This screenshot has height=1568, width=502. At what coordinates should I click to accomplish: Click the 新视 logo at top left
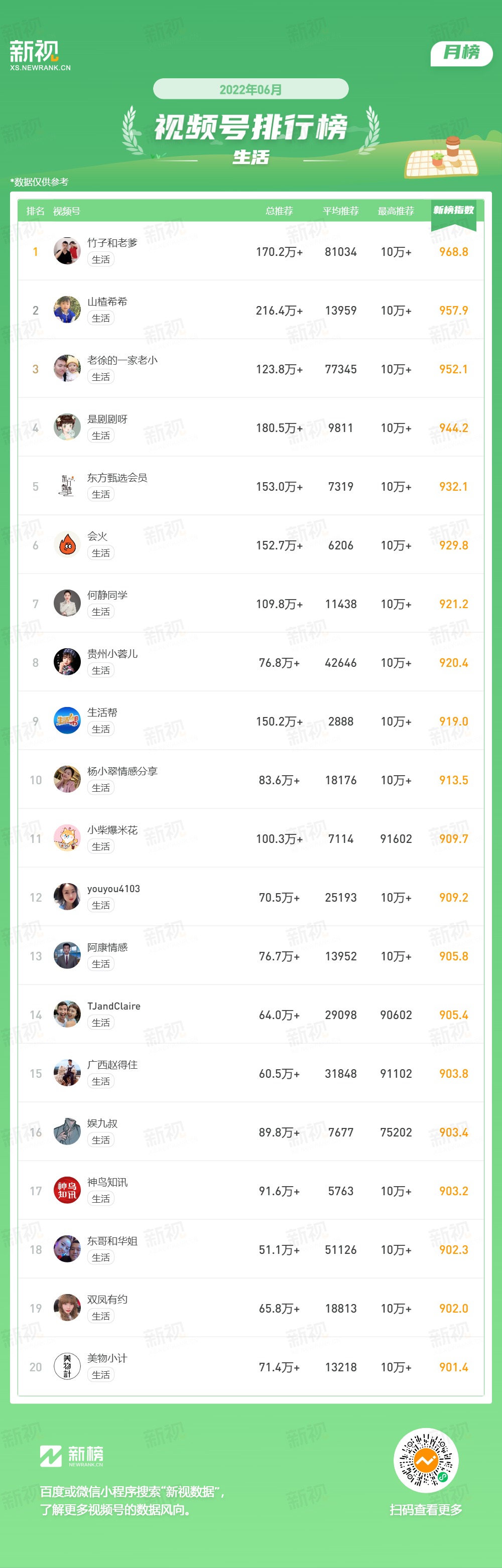click(40, 55)
